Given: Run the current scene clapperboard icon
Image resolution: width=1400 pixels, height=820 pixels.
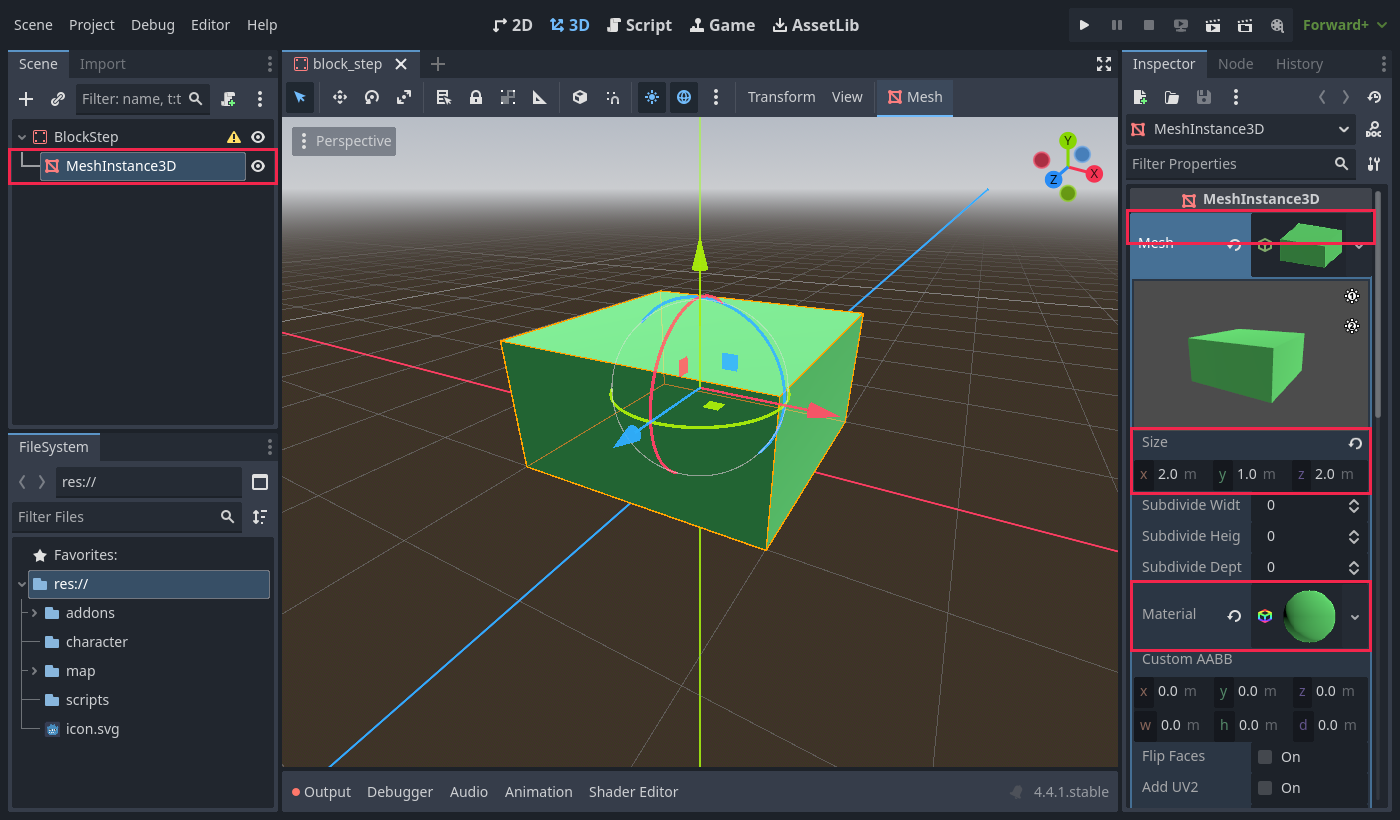Looking at the screenshot, I should pos(1212,25).
